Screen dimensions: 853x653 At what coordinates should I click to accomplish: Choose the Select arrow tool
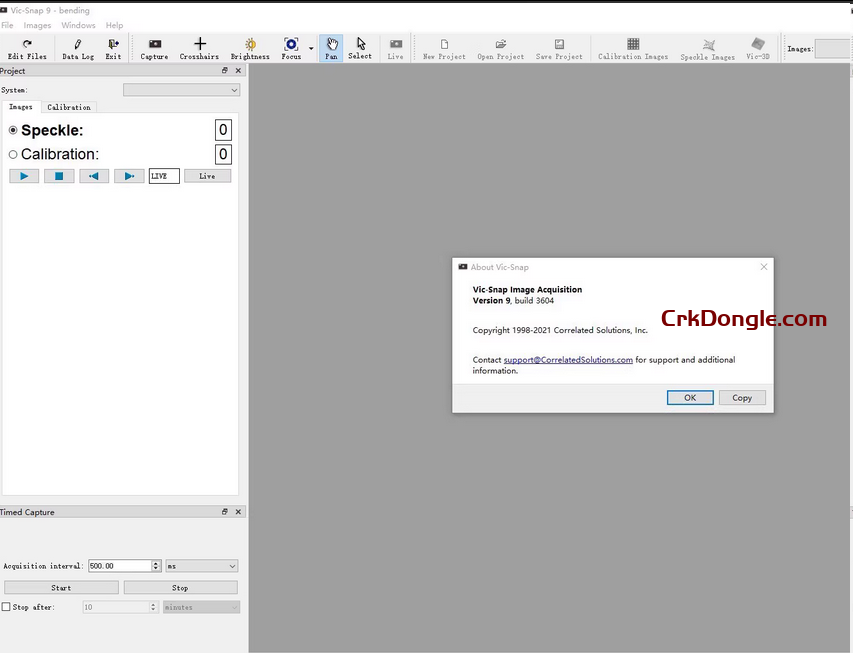click(360, 48)
